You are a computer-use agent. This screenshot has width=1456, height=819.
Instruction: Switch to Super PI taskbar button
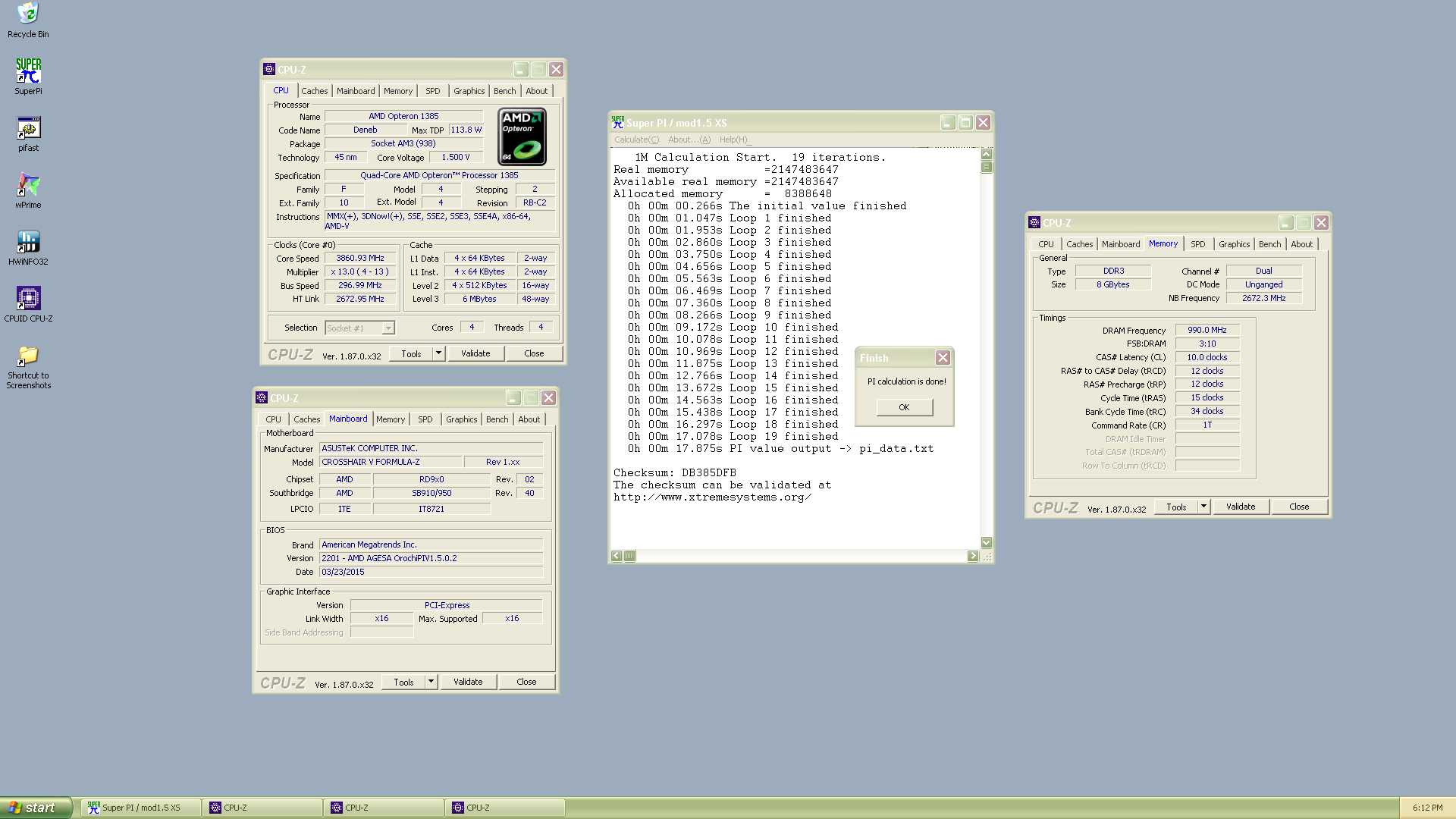[141, 808]
